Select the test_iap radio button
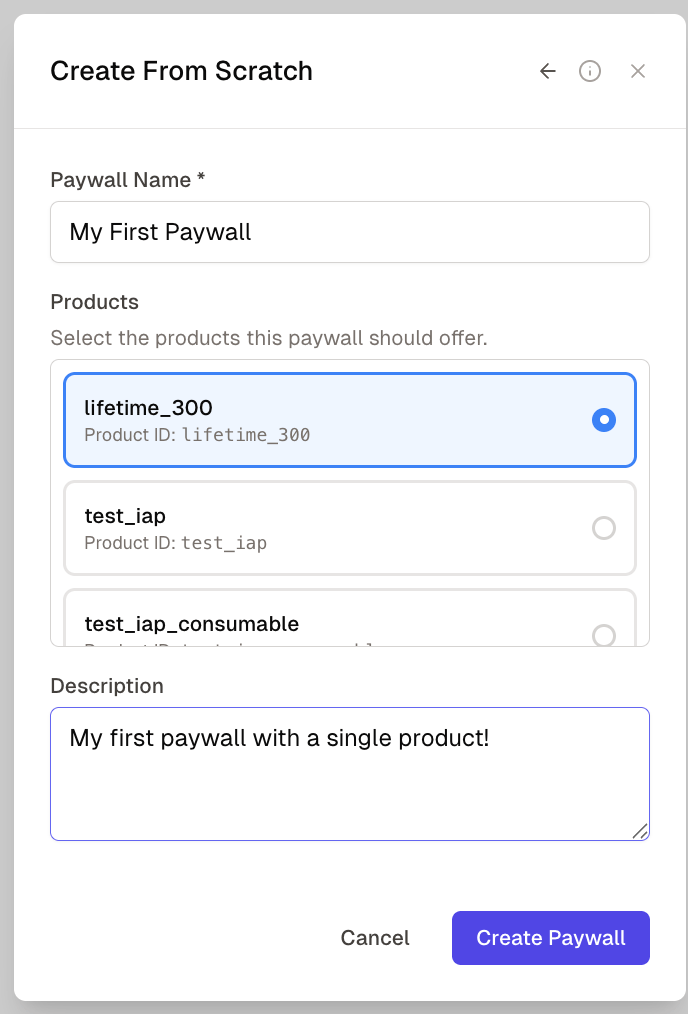 pos(604,528)
